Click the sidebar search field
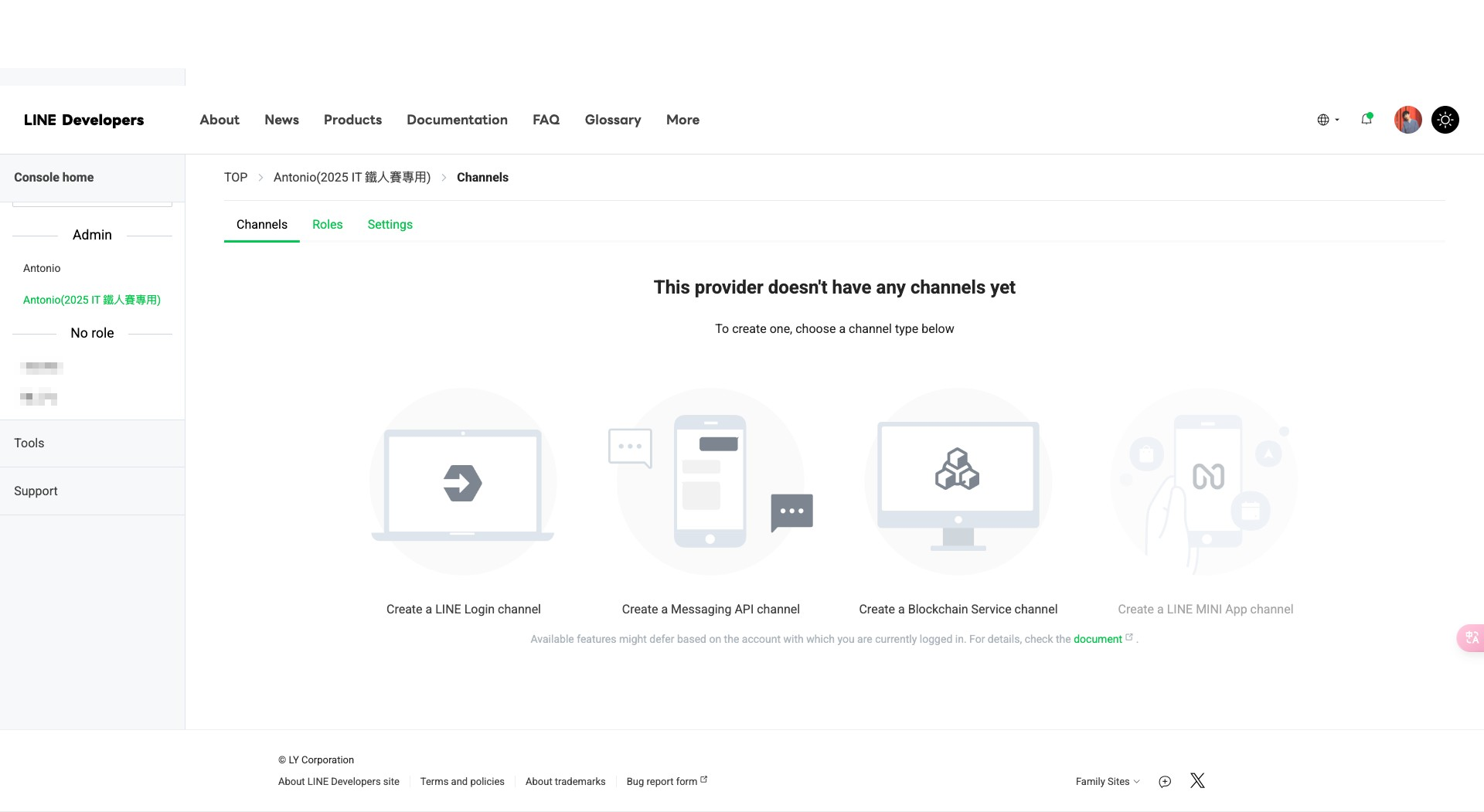This screenshot has width=1484, height=812. 92,204
